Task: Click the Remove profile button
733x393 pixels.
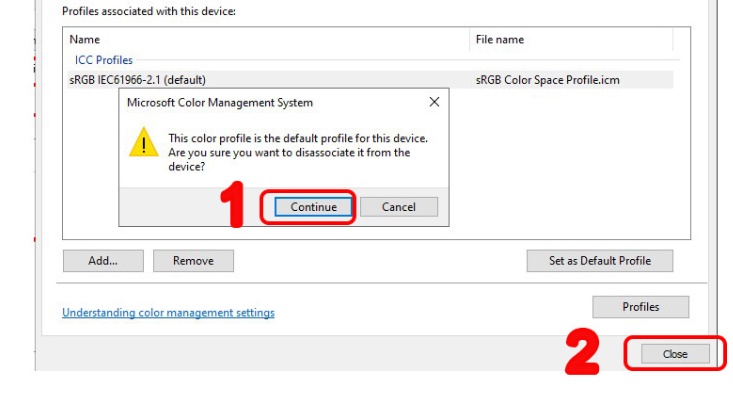Action: click(194, 261)
